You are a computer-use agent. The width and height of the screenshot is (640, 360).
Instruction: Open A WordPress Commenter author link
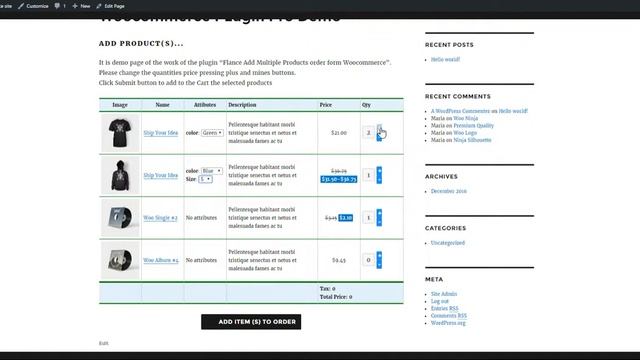coord(460,111)
